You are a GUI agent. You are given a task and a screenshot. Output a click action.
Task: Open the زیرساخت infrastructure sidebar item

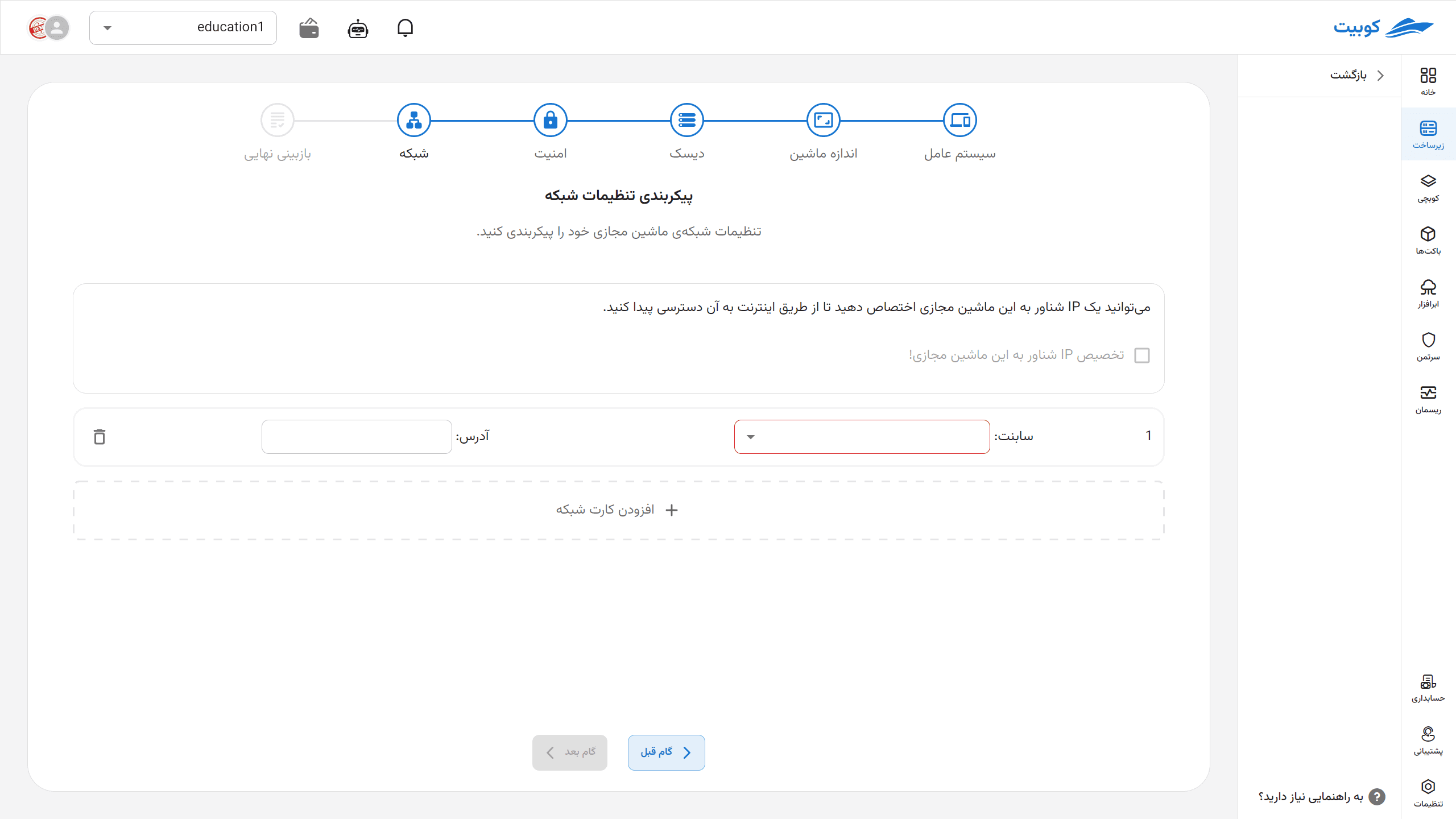pyautogui.click(x=1428, y=134)
